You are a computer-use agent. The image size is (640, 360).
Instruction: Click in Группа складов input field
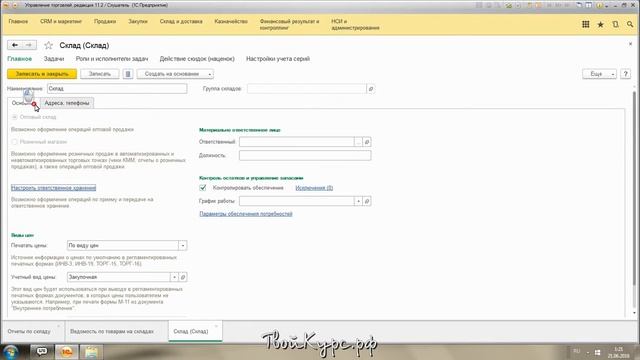307,89
